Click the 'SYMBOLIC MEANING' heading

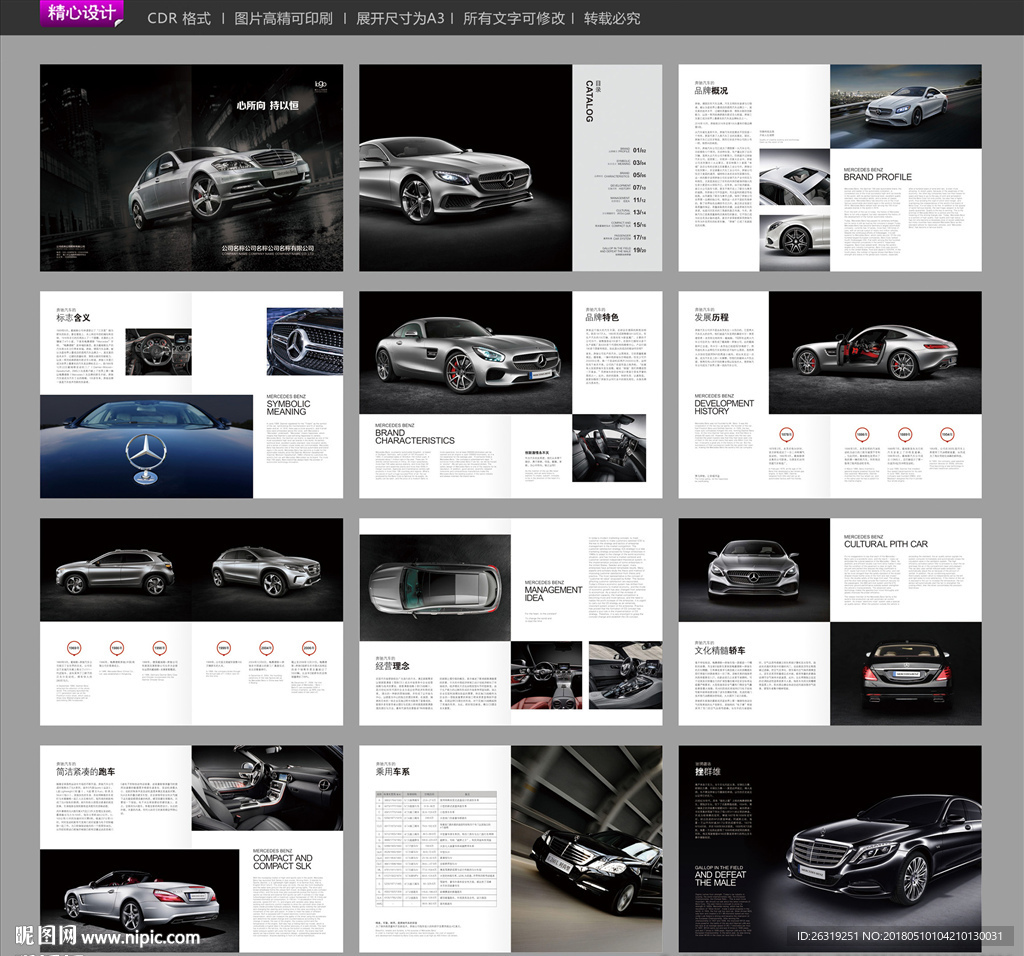(x=288, y=407)
